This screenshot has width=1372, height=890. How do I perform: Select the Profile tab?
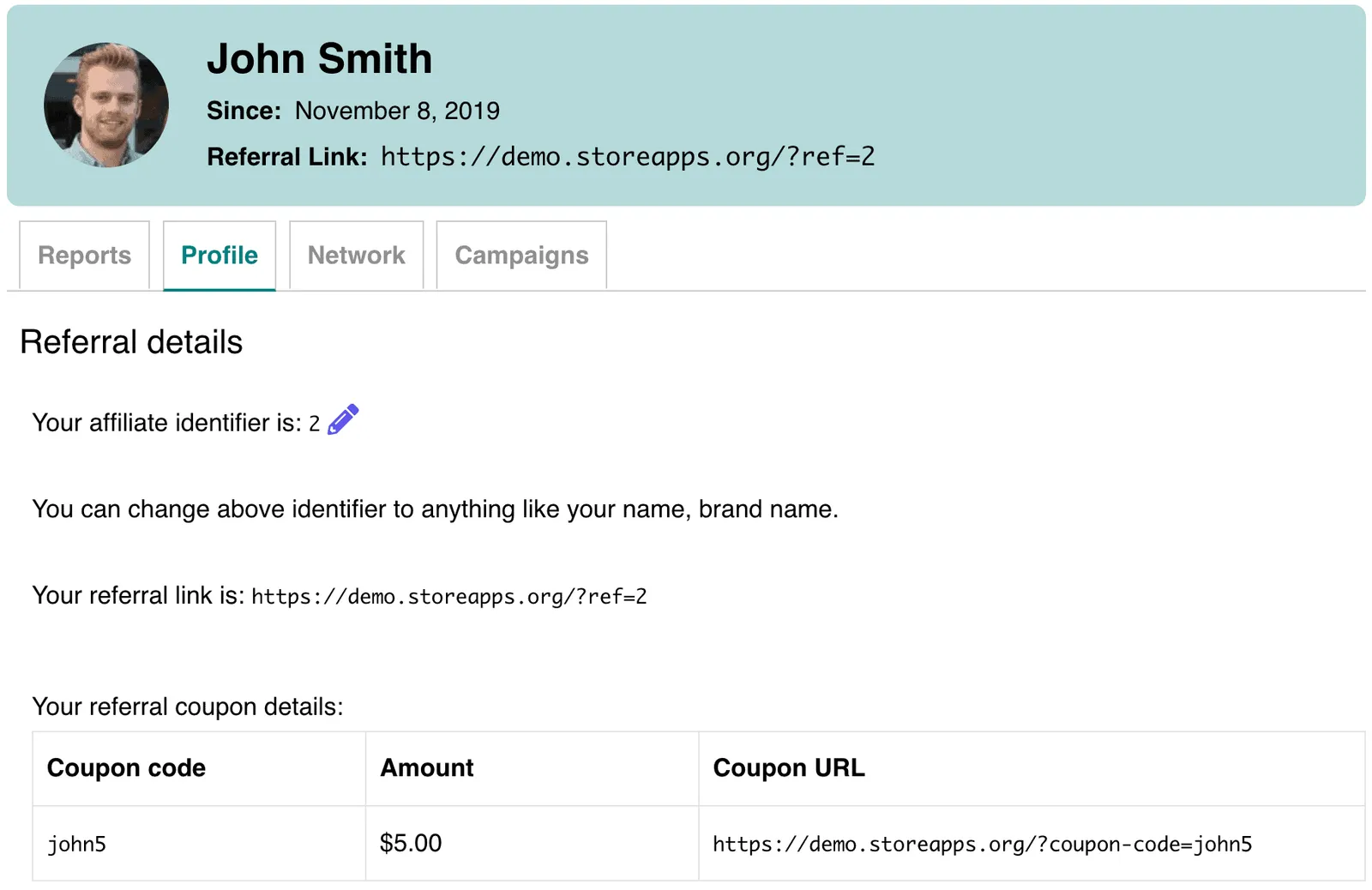[220, 256]
